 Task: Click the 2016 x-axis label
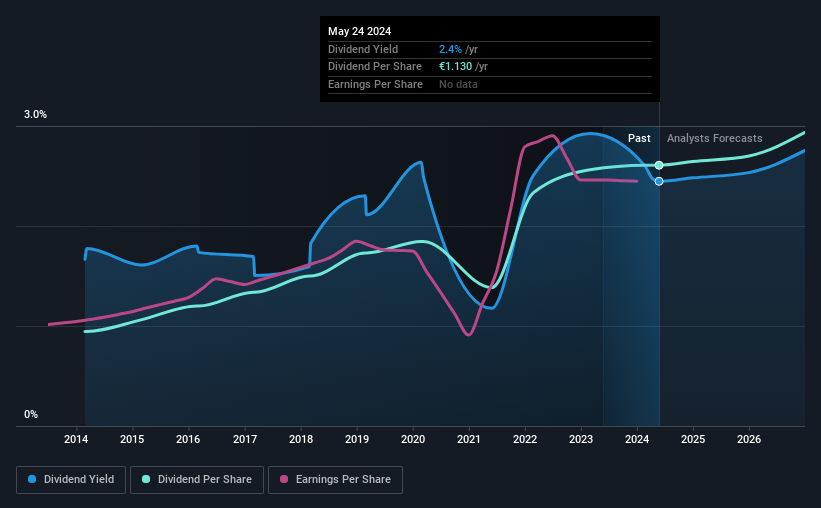click(x=188, y=439)
